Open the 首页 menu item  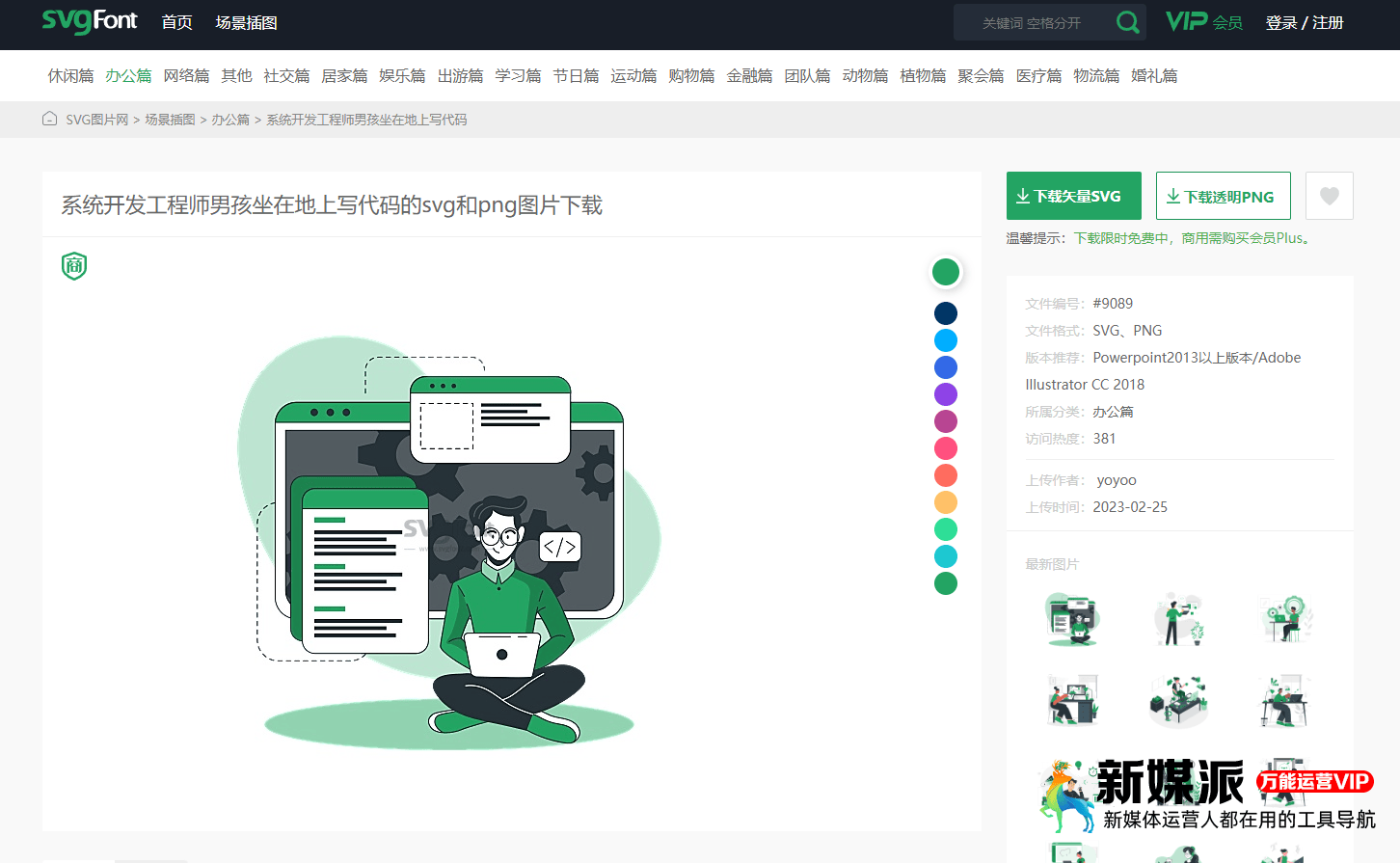pyautogui.click(x=177, y=21)
